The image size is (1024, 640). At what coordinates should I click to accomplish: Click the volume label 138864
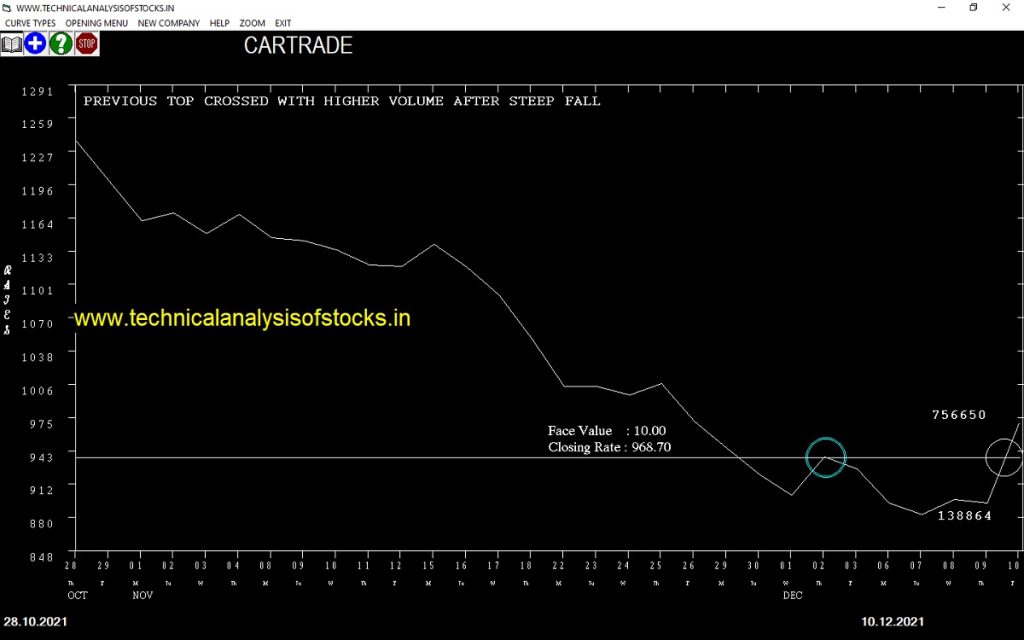[964, 516]
